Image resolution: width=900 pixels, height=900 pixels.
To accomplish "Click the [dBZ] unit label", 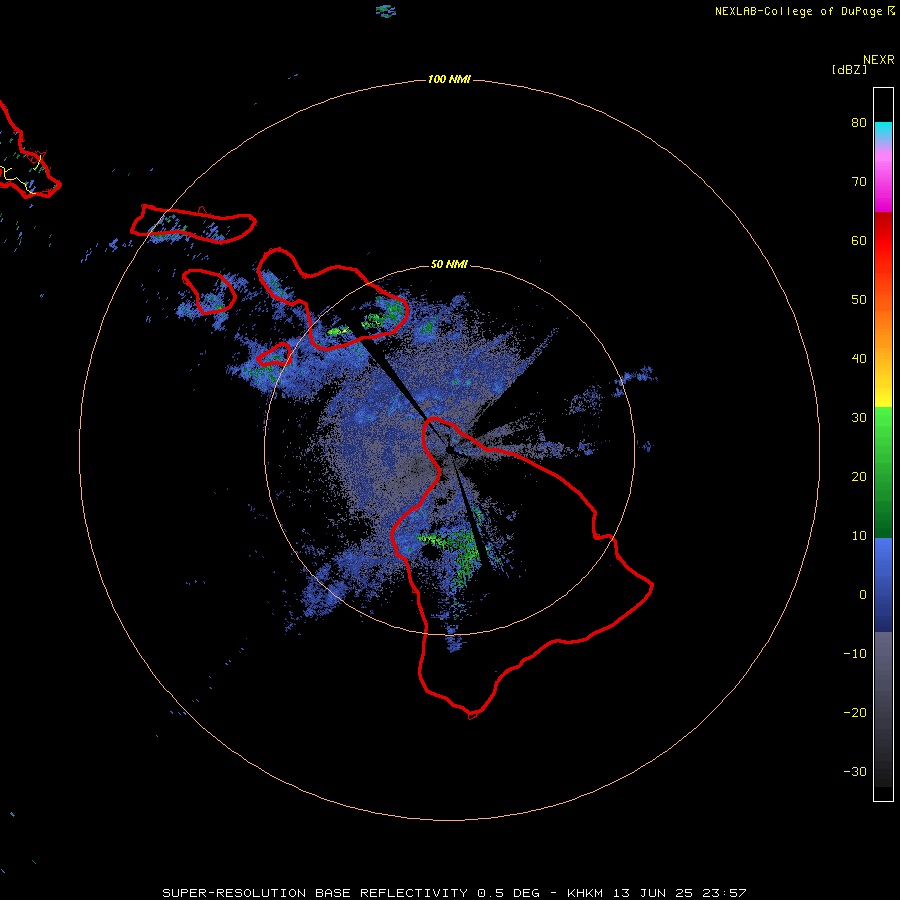I will coord(849,70).
